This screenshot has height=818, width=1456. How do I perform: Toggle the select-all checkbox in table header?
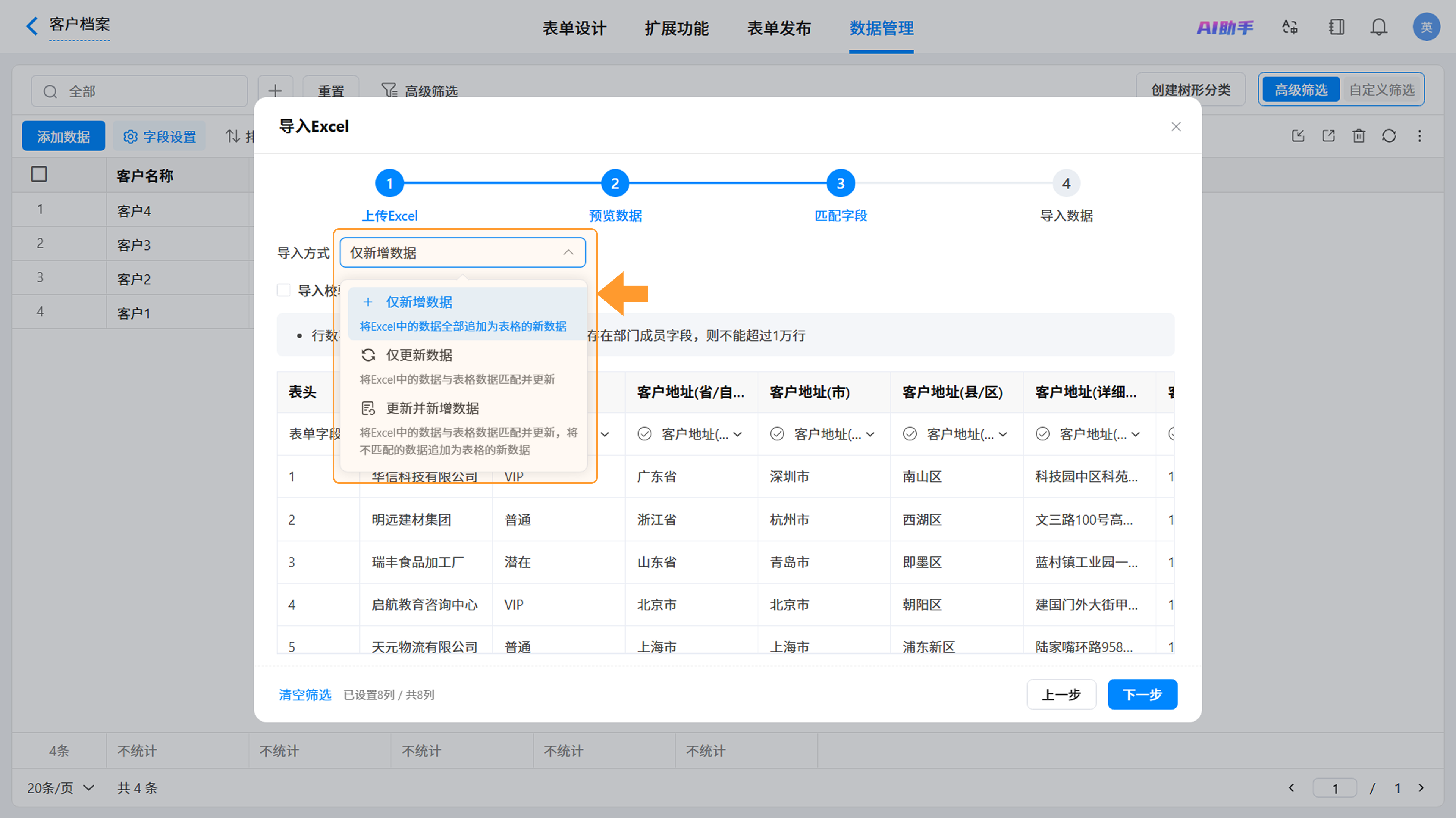pyautogui.click(x=39, y=174)
